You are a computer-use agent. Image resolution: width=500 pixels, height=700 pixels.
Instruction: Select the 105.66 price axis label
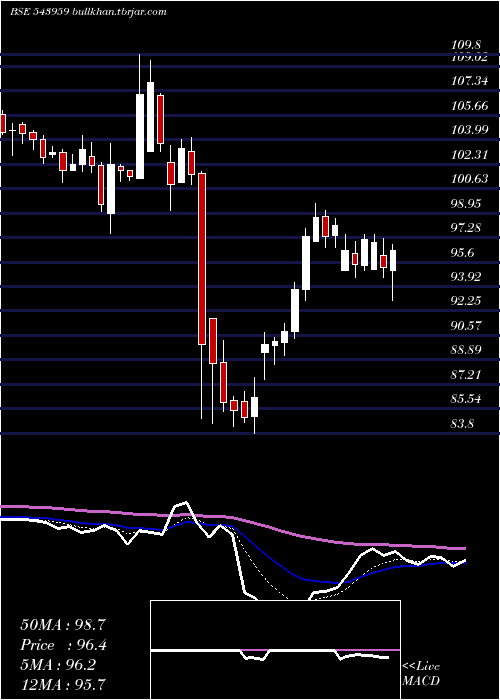pos(469,106)
